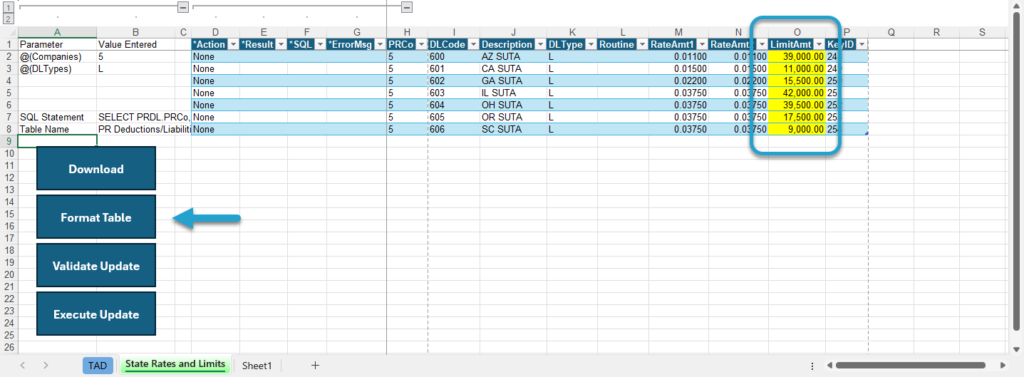Open the *Result column filter dropdown
The height and width of the screenshot is (377, 1024).
pyautogui.click(x=281, y=44)
